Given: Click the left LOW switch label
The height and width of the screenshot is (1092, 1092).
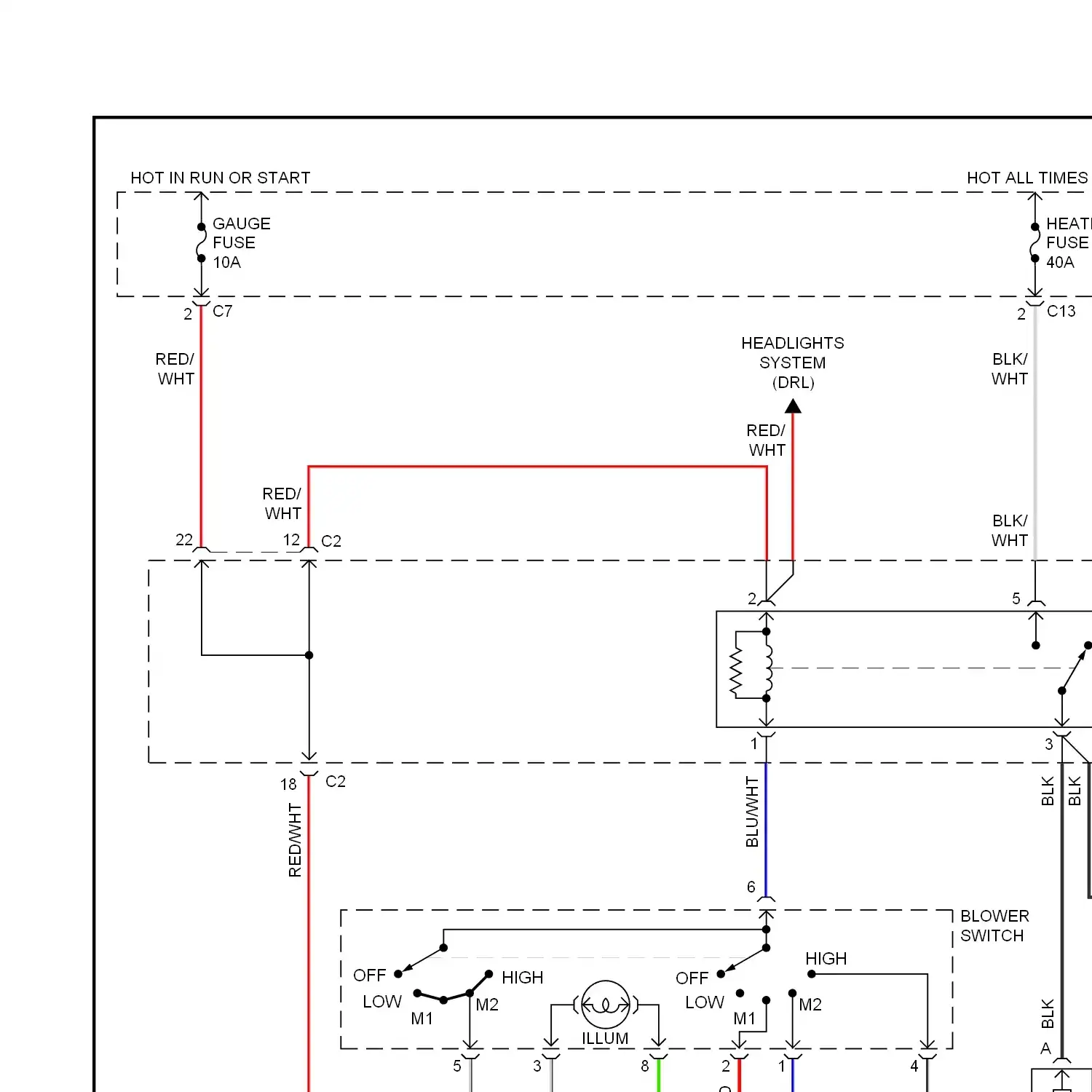Looking at the screenshot, I should pos(382,1001).
